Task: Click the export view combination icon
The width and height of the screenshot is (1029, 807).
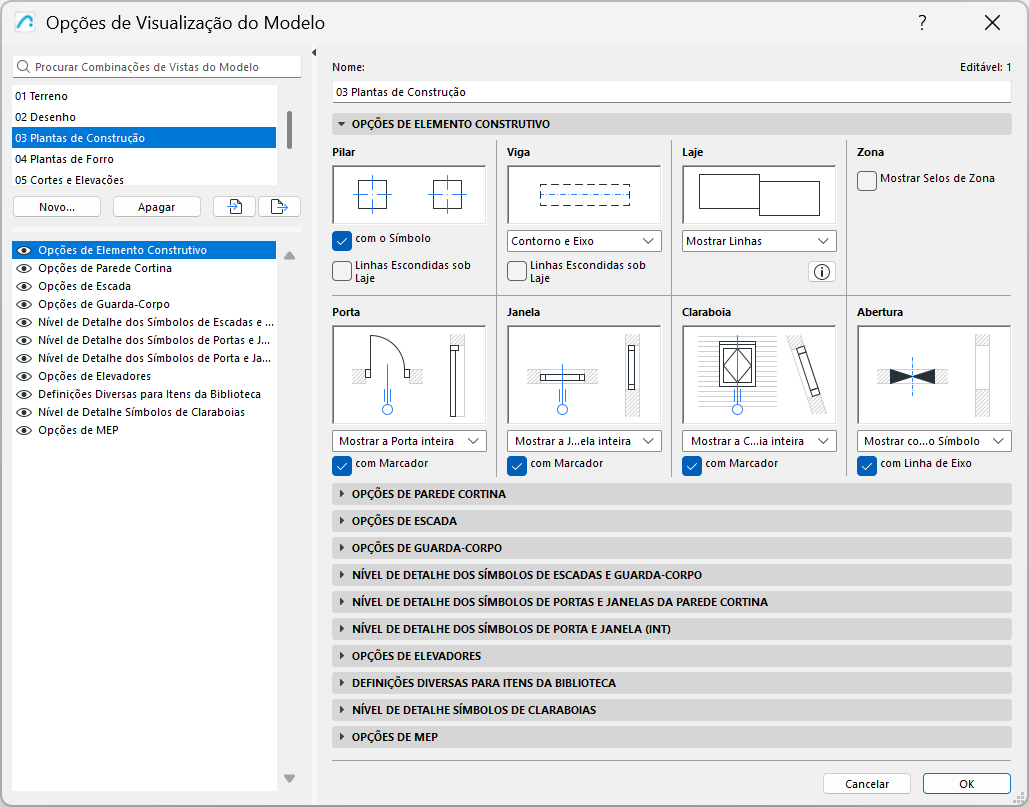Action: point(280,206)
